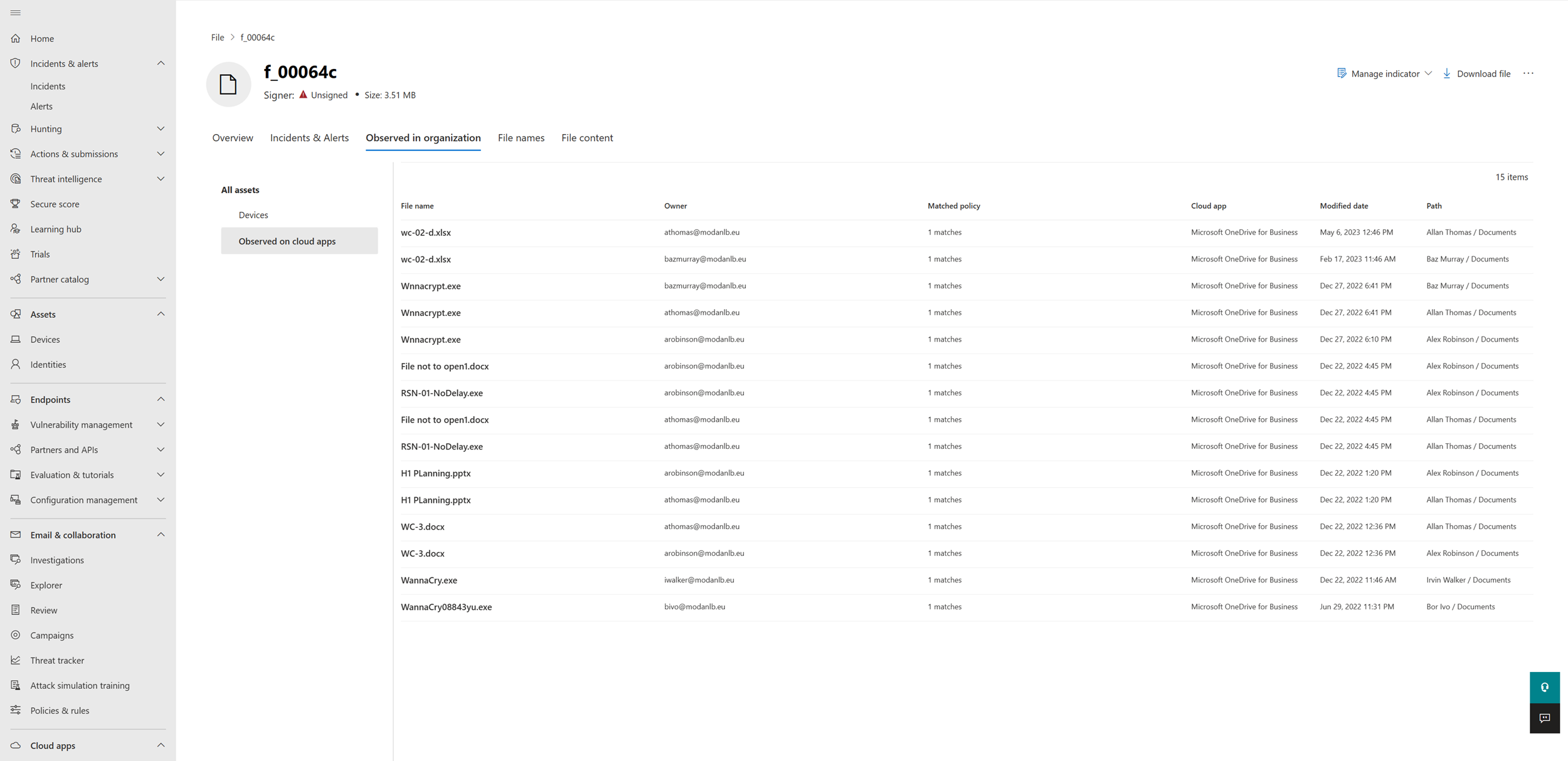Open the dark feedback chat icon
This screenshot has width=1568, height=761.
coord(1544,718)
